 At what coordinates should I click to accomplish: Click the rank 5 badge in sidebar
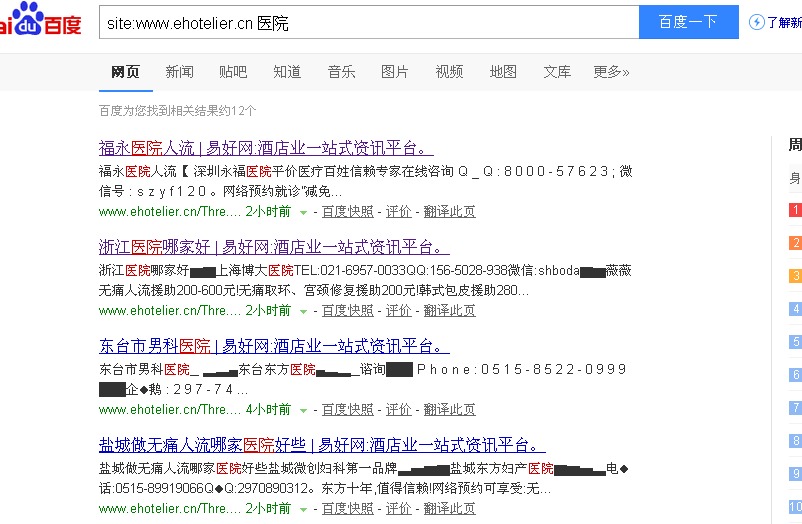(795, 342)
